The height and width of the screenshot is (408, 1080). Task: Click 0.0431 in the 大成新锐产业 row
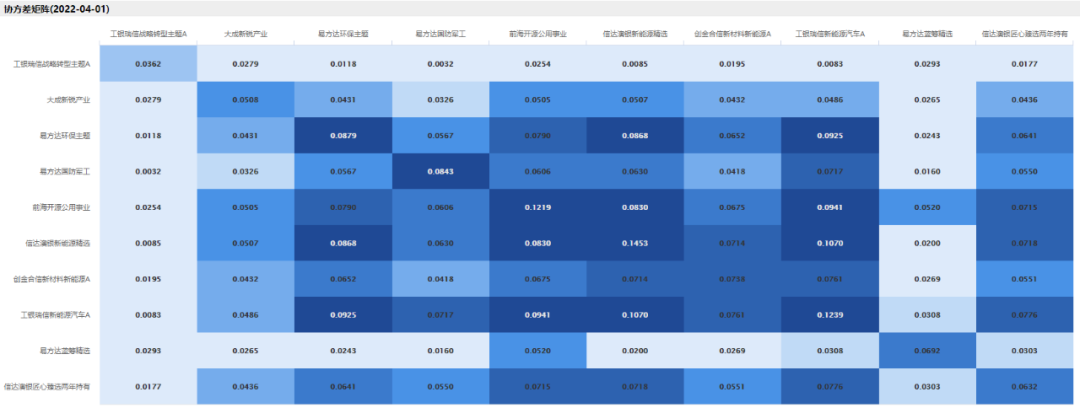point(343,99)
